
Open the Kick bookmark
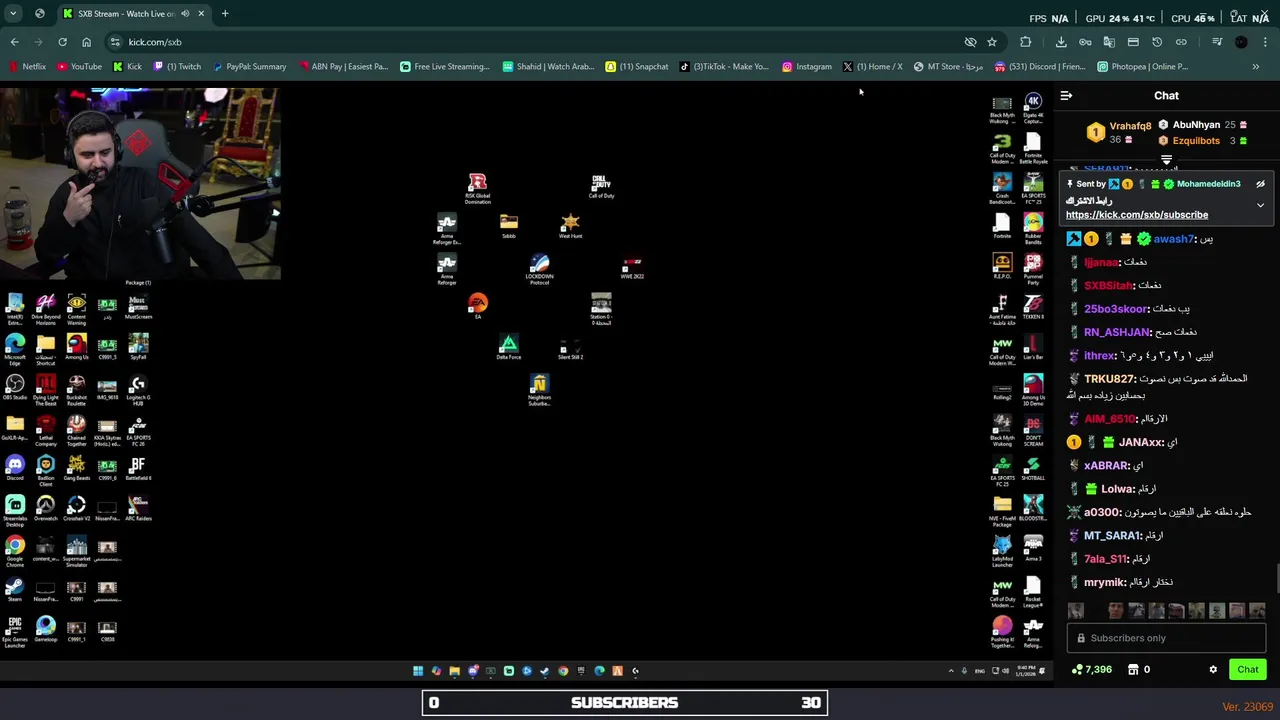pyautogui.click(x=127, y=67)
